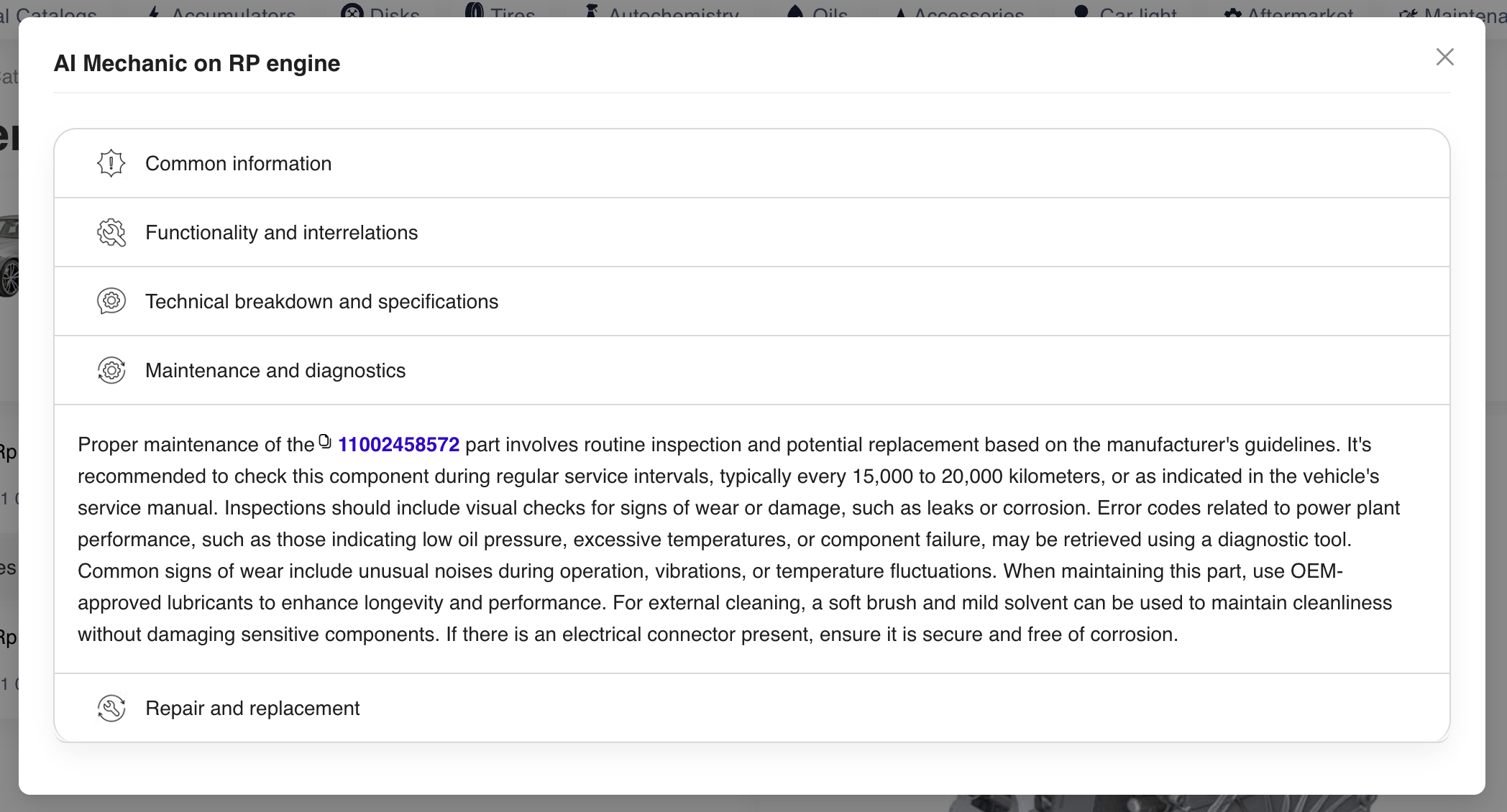Open the 11002458572 part number link
The width and height of the screenshot is (1507, 812).
[398, 445]
